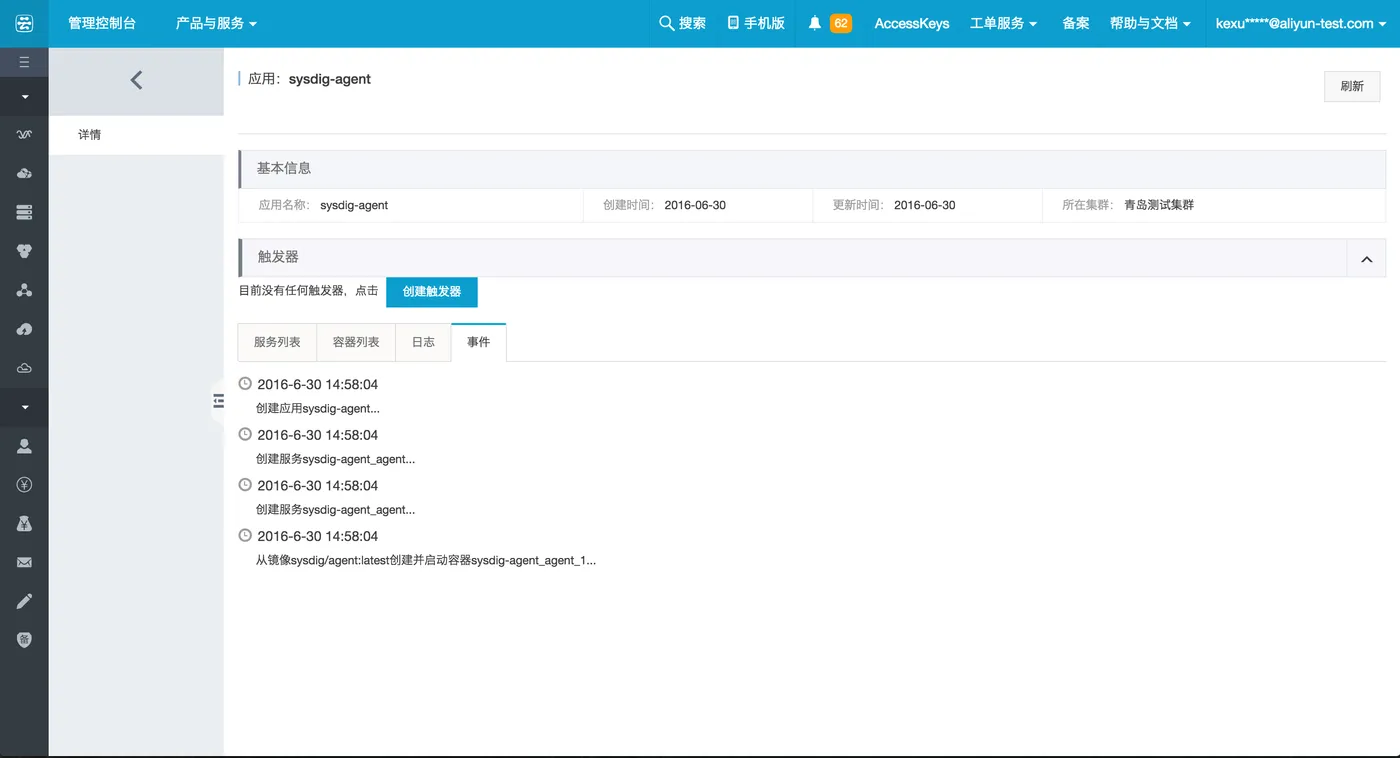1400x758 pixels.
Task: Click the notification bell icon
Action: tap(815, 23)
